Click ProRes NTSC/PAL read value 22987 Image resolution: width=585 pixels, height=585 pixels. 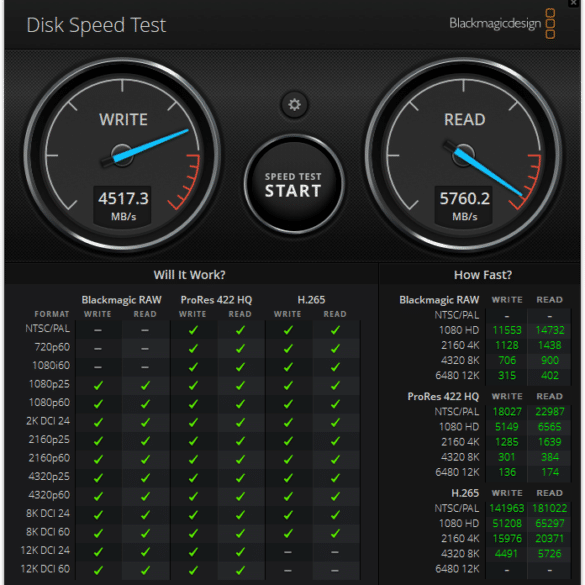point(550,412)
